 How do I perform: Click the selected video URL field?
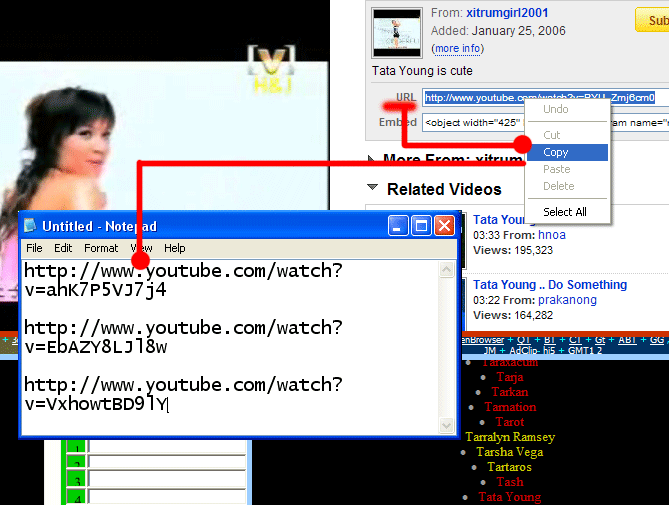tap(546, 98)
